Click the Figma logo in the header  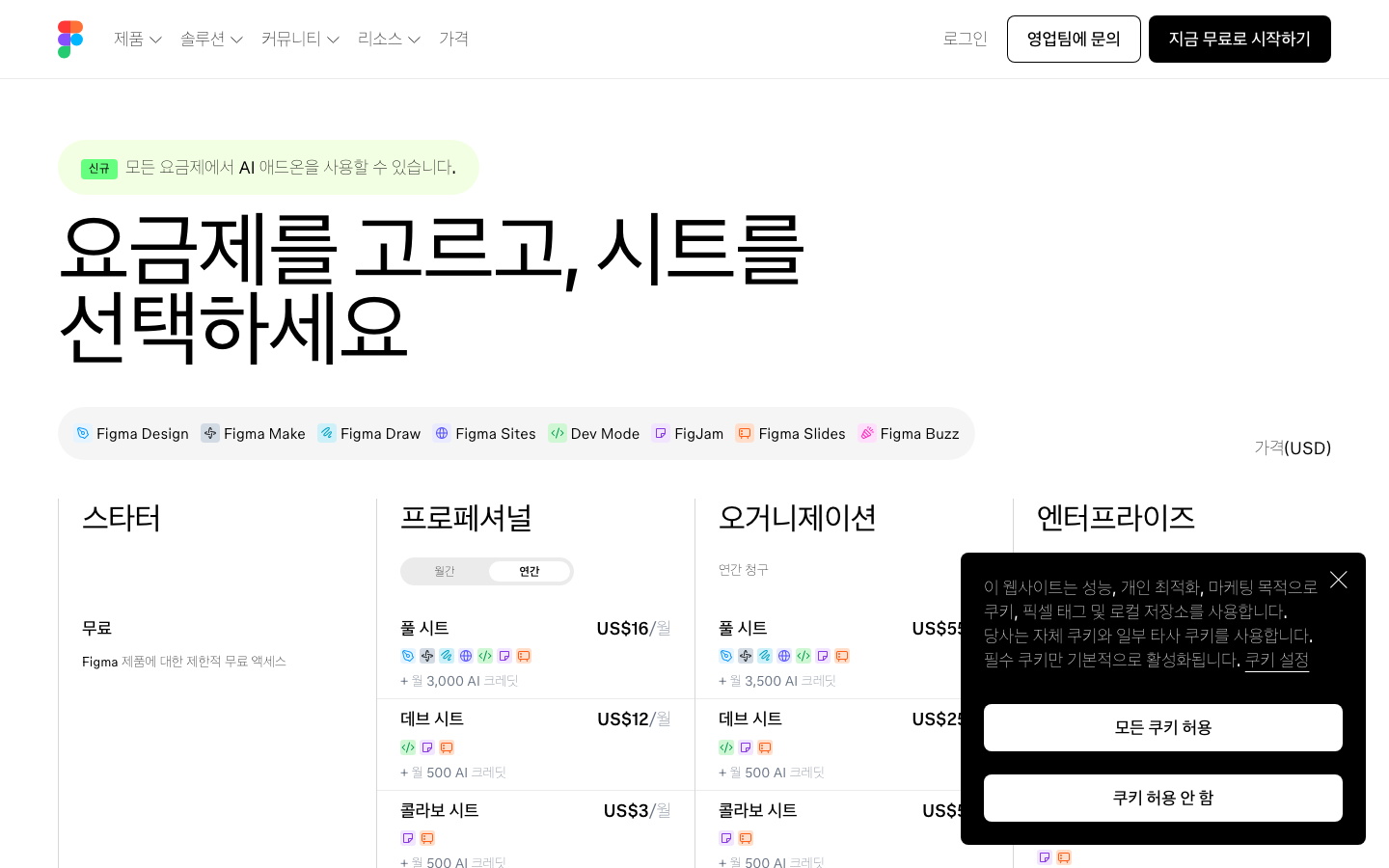[x=70, y=40]
